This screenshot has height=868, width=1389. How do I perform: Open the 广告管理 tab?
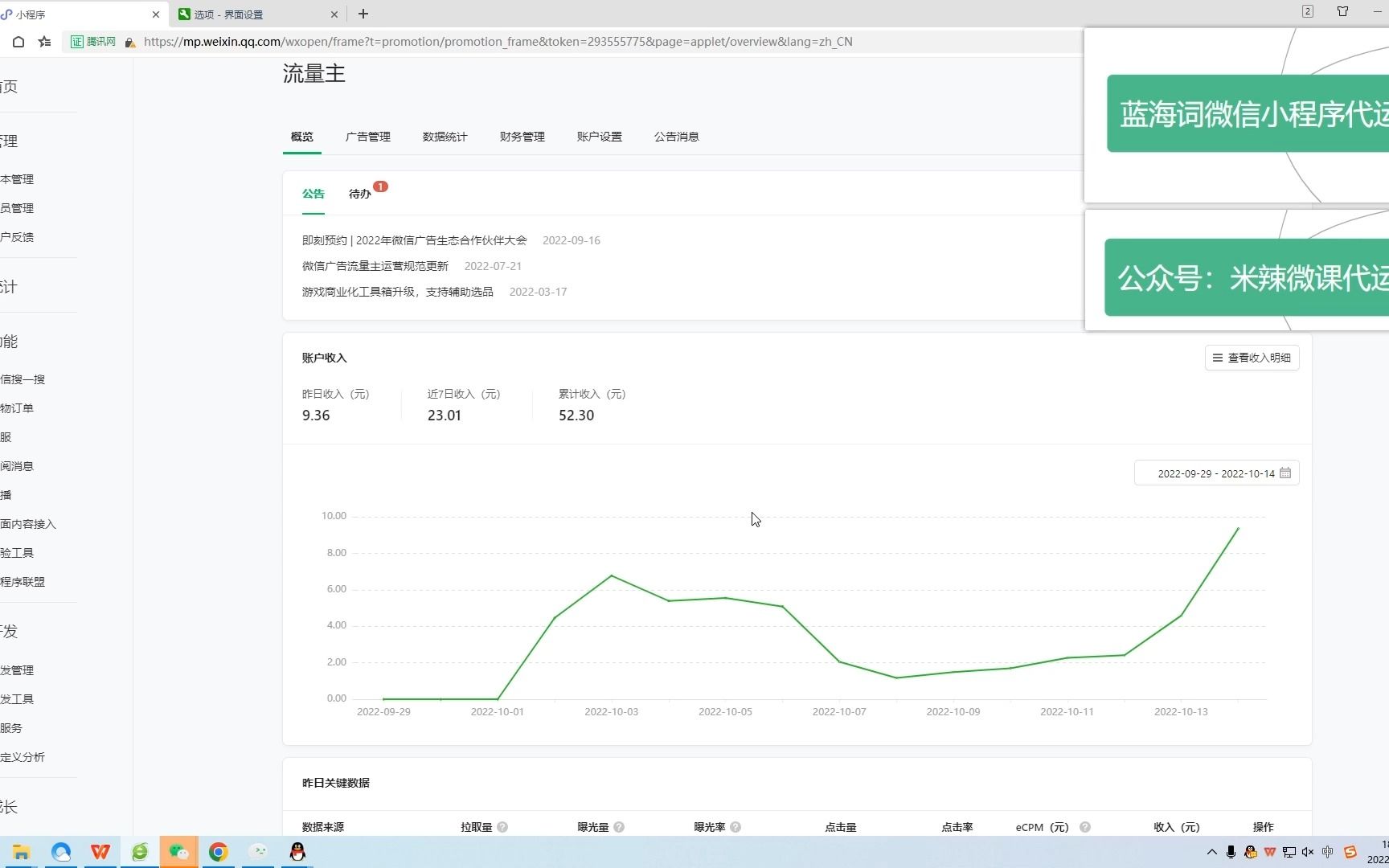coord(368,137)
